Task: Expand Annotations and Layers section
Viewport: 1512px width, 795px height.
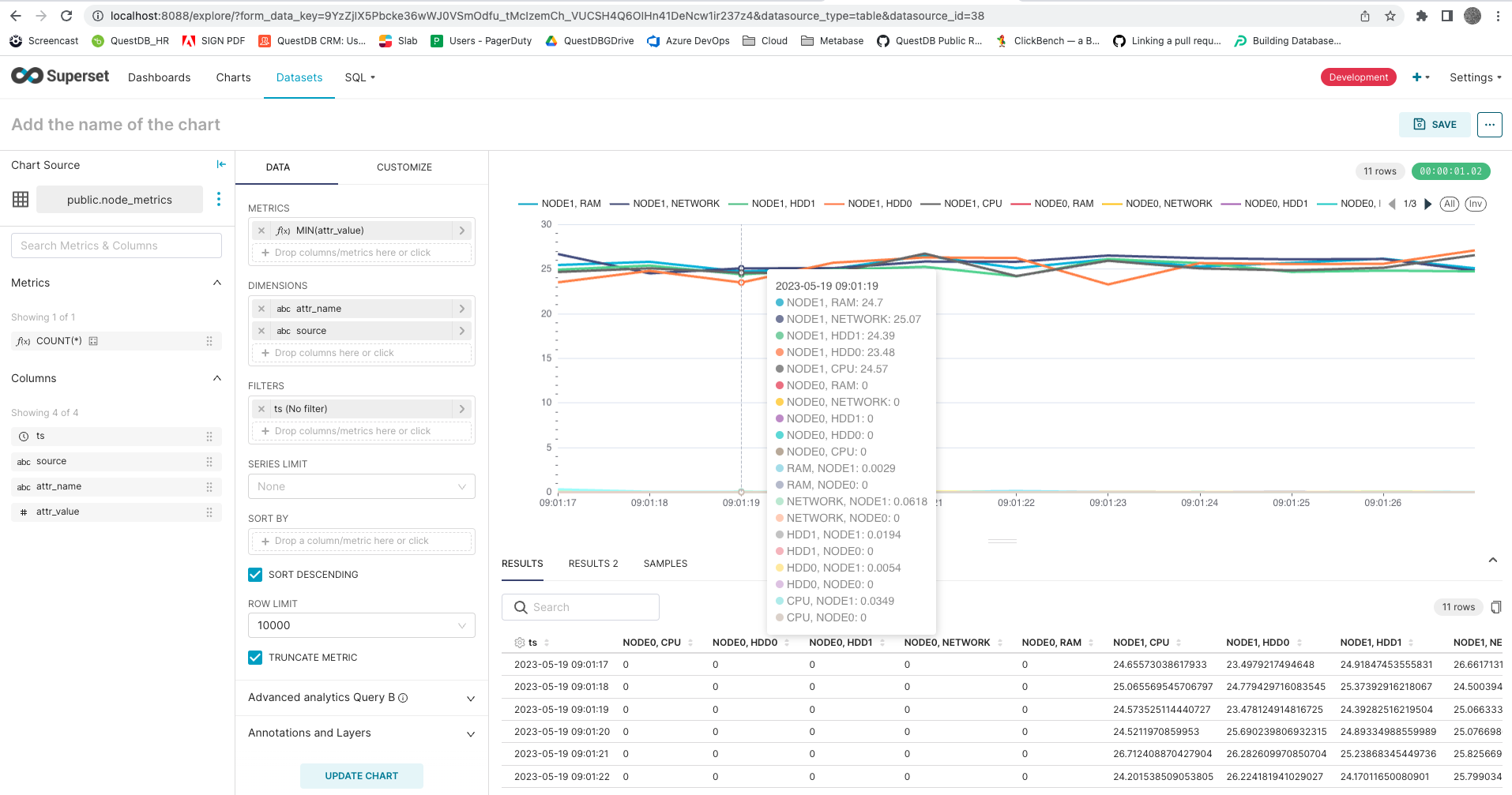Action: [471, 733]
